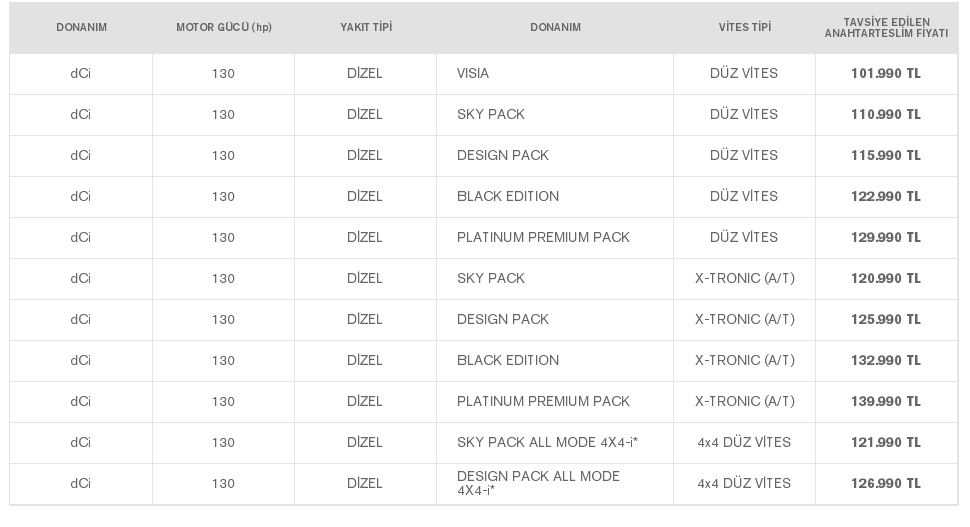
Task: Click the 125.990 TL price cell
Action: click(x=886, y=320)
